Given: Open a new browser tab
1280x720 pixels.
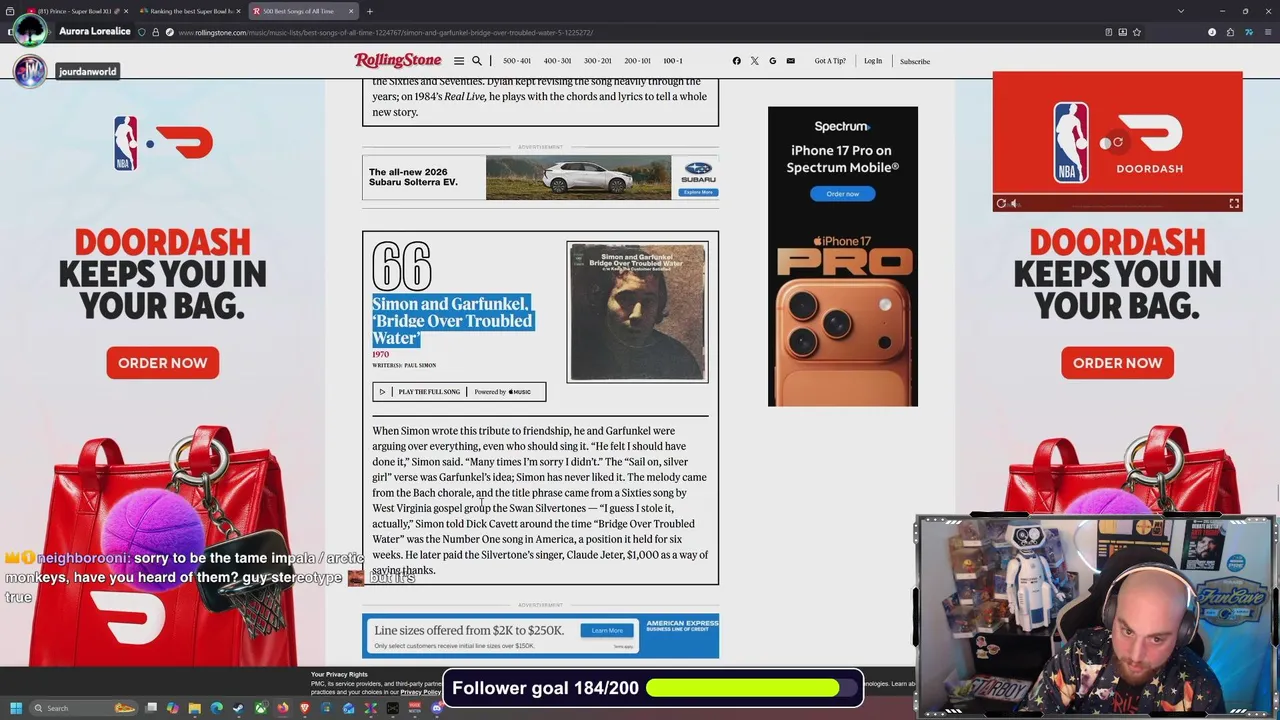Looking at the screenshot, I should 370,11.
